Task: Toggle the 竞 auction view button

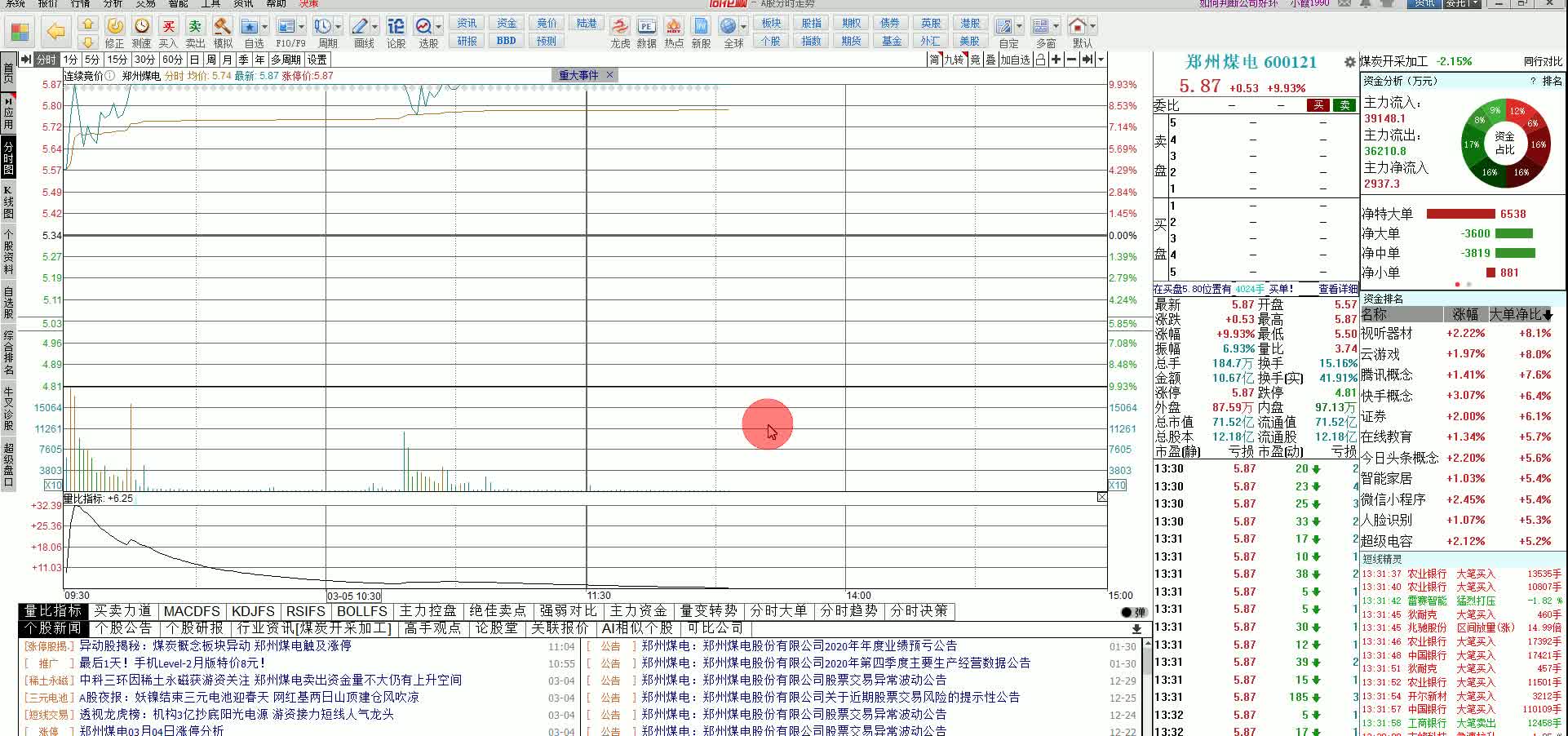Action: click(975, 60)
